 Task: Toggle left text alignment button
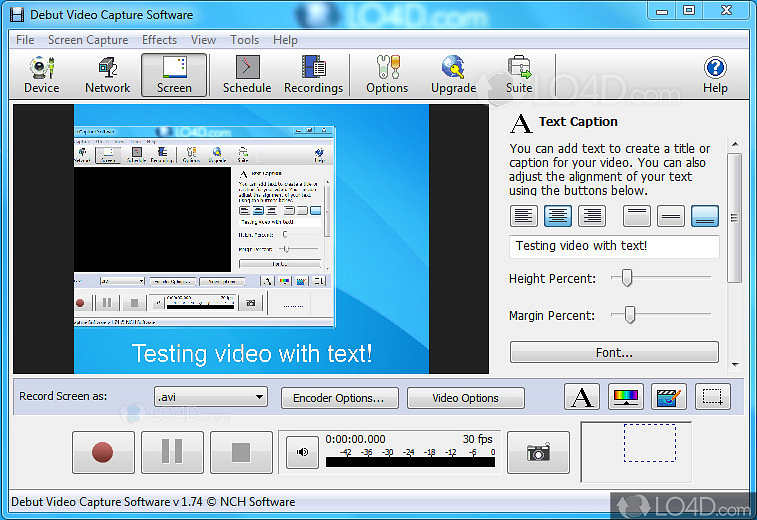[x=524, y=215]
